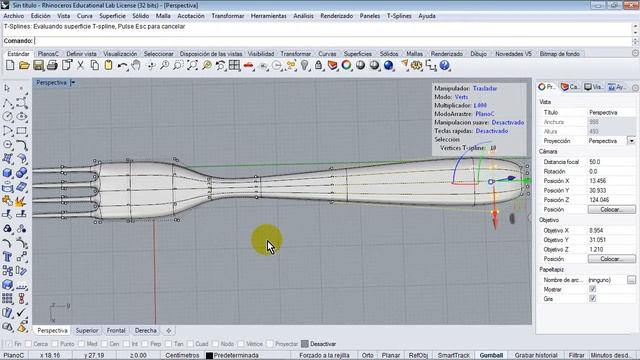Click the Desactivar osnap square toggle
This screenshot has width=640, height=360.
click(x=304, y=344)
